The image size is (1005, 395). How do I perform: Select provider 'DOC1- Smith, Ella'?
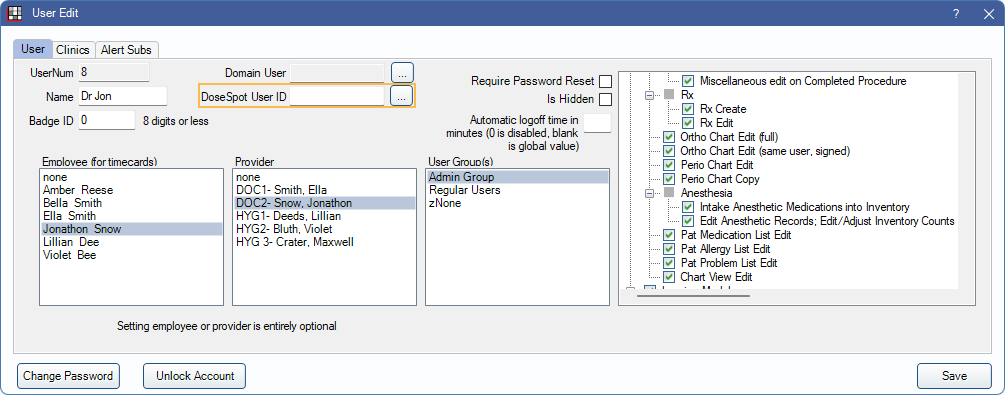coord(324,190)
